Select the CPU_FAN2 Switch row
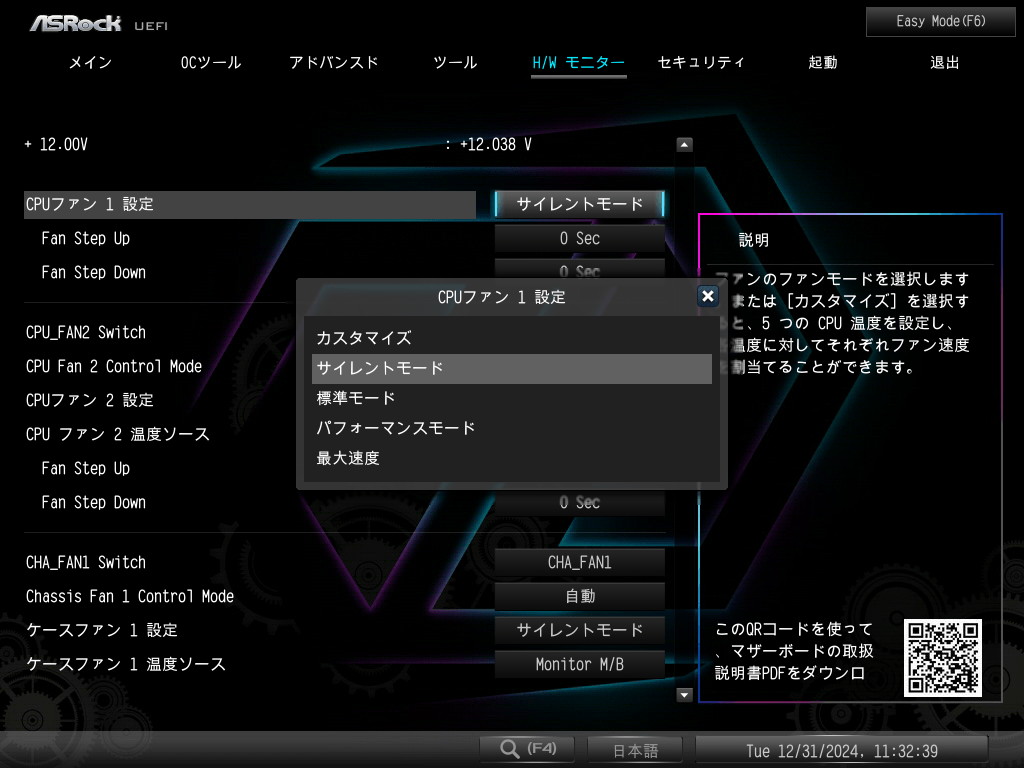Viewport: 1024px width, 768px height. (86, 332)
